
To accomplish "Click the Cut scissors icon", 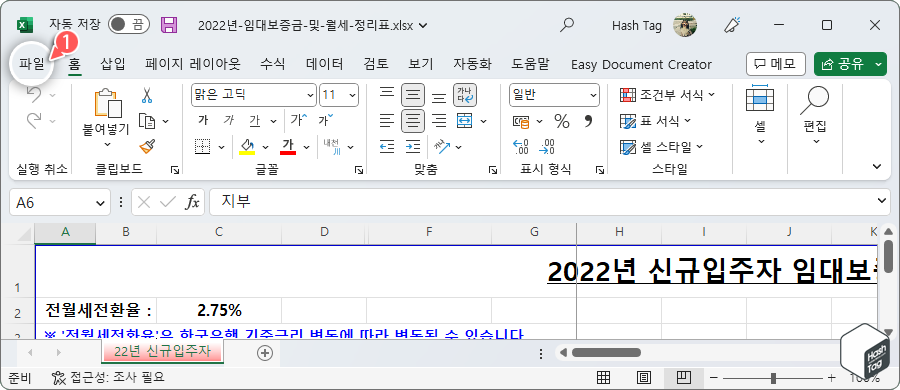I will pos(147,95).
